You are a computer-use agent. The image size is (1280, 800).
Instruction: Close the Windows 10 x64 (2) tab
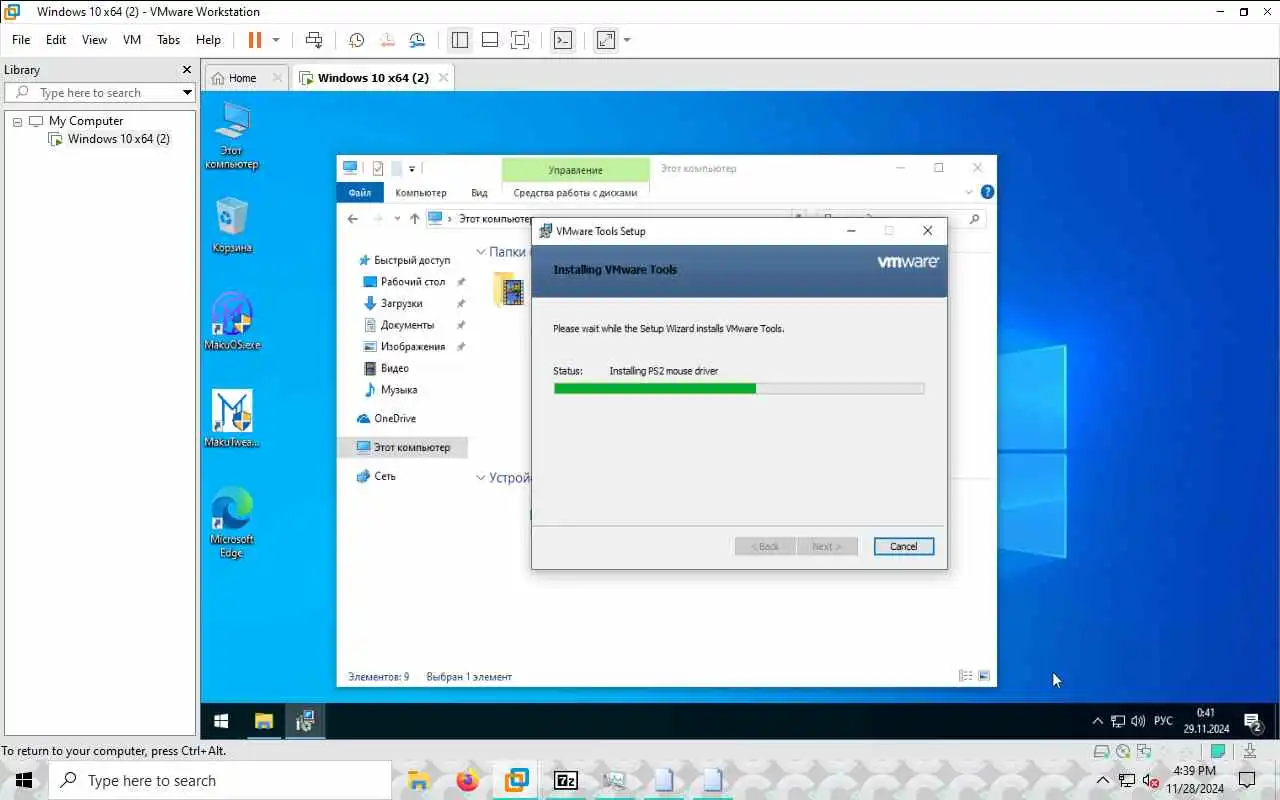tap(444, 77)
